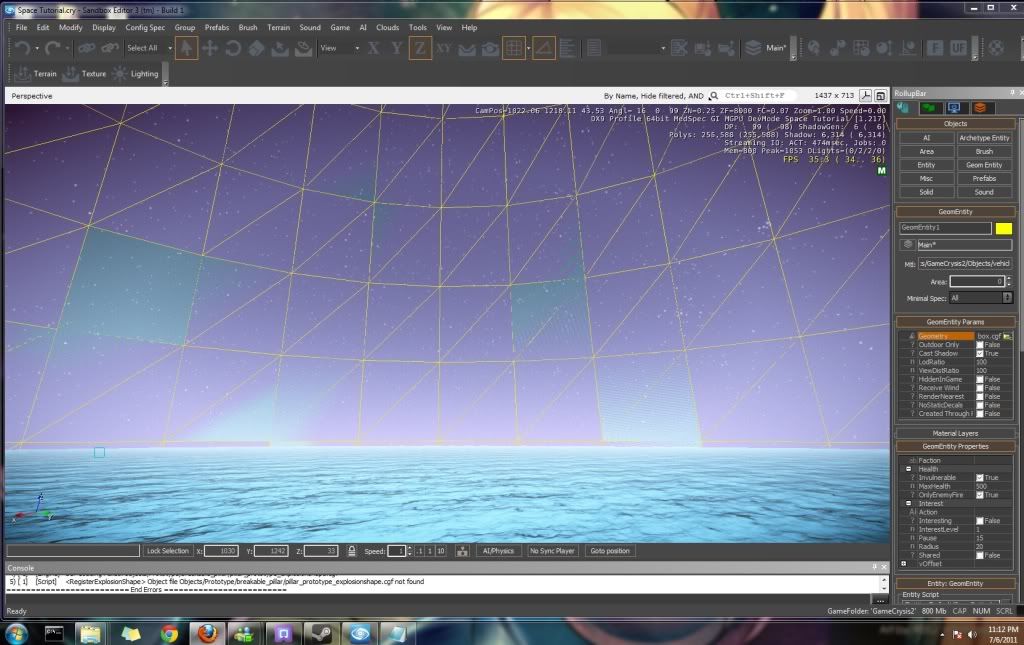Open the grid snap size dropdown arrow
1024x645 pixels.
(x=528, y=48)
